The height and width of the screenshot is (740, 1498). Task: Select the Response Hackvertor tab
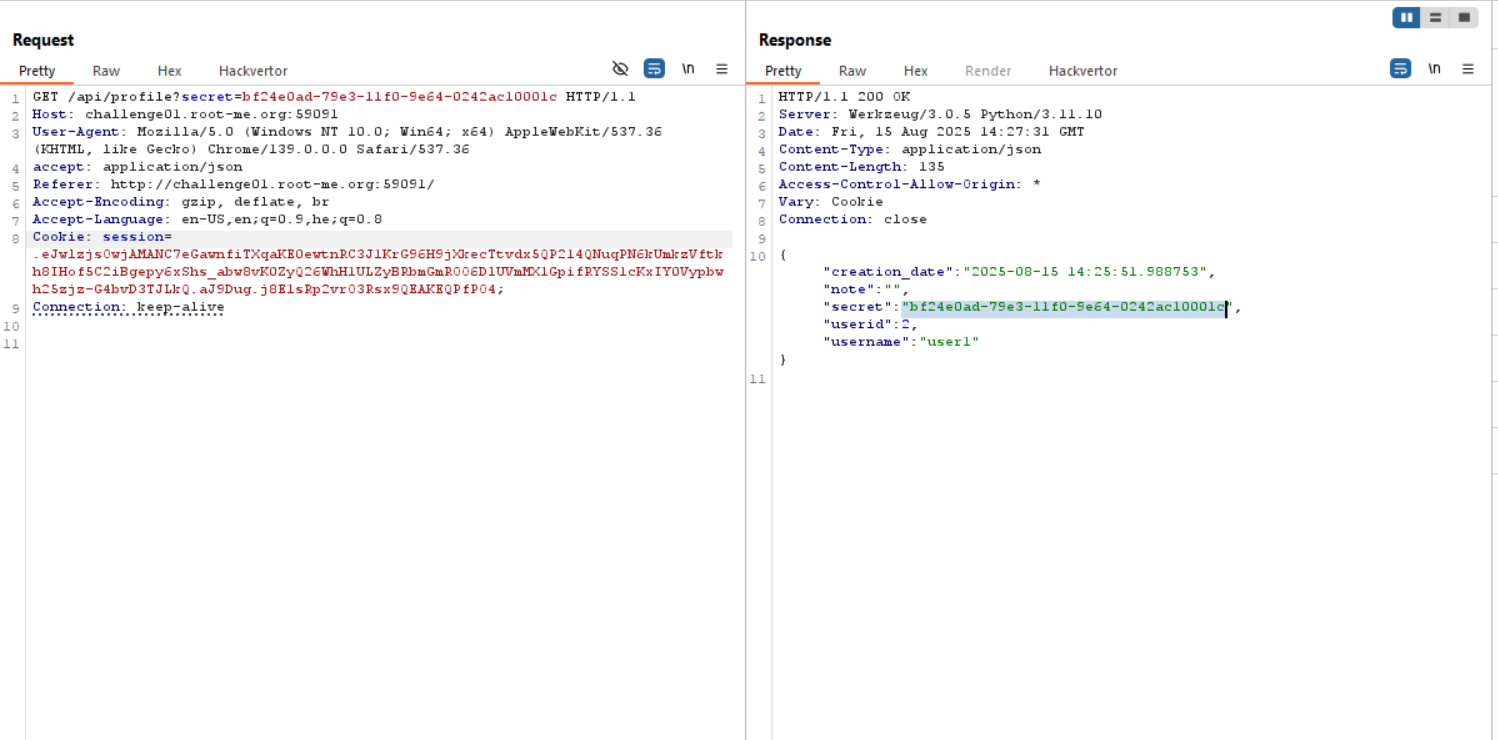(x=1083, y=71)
